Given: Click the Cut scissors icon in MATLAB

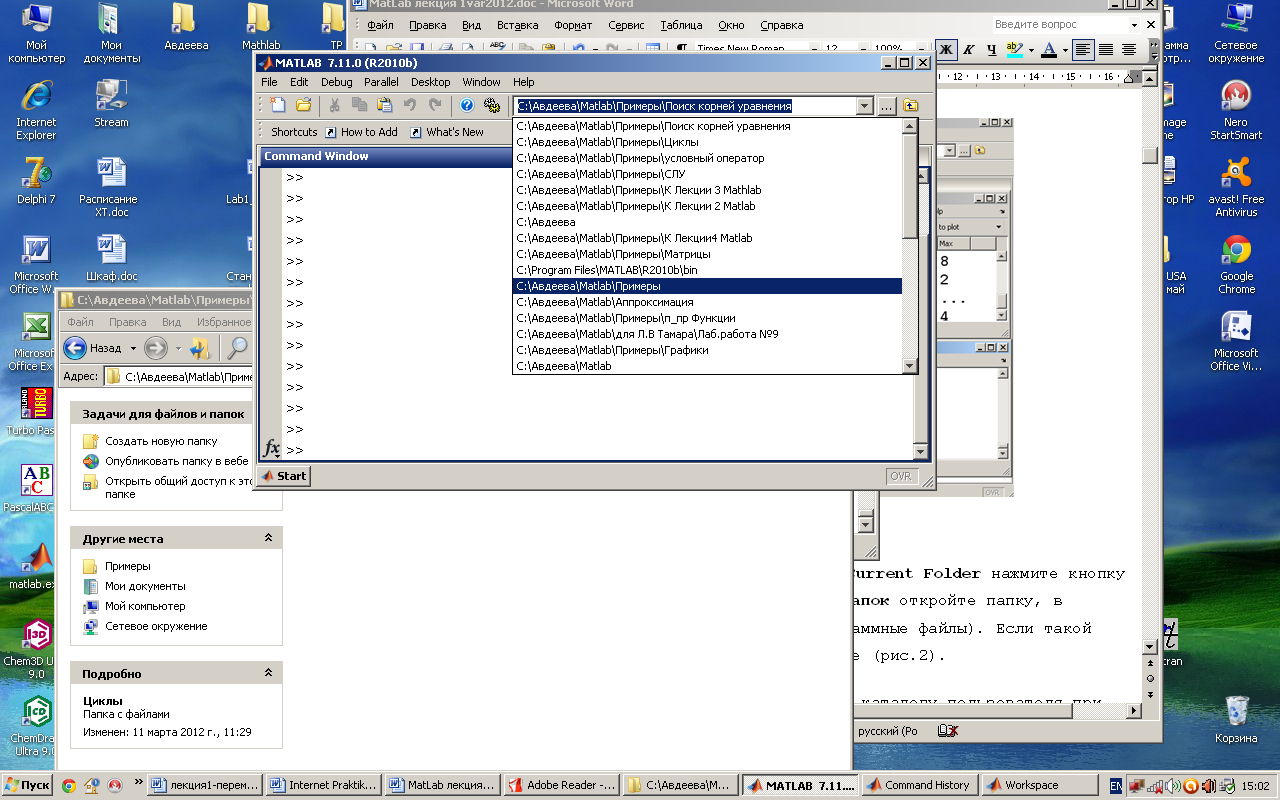Looking at the screenshot, I should (x=335, y=105).
